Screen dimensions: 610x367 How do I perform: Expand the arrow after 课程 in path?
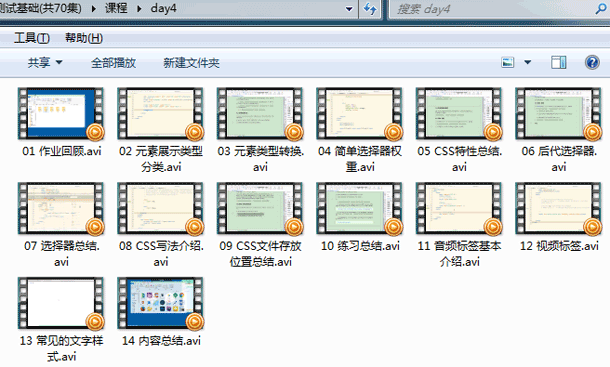(x=139, y=9)
